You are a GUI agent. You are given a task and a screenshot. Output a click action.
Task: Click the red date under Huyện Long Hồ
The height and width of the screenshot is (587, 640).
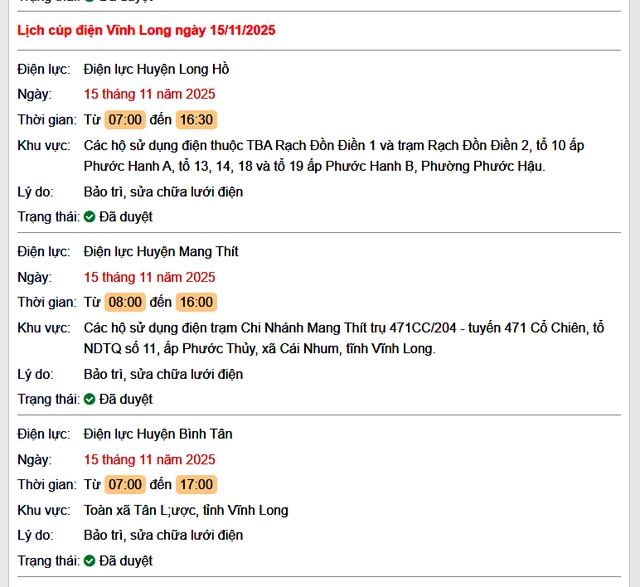point(149,94)
